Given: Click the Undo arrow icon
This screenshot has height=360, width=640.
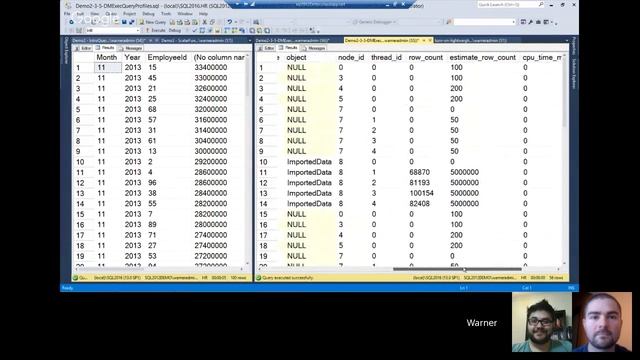Looking at the screenshot, I should pos(229,22).
